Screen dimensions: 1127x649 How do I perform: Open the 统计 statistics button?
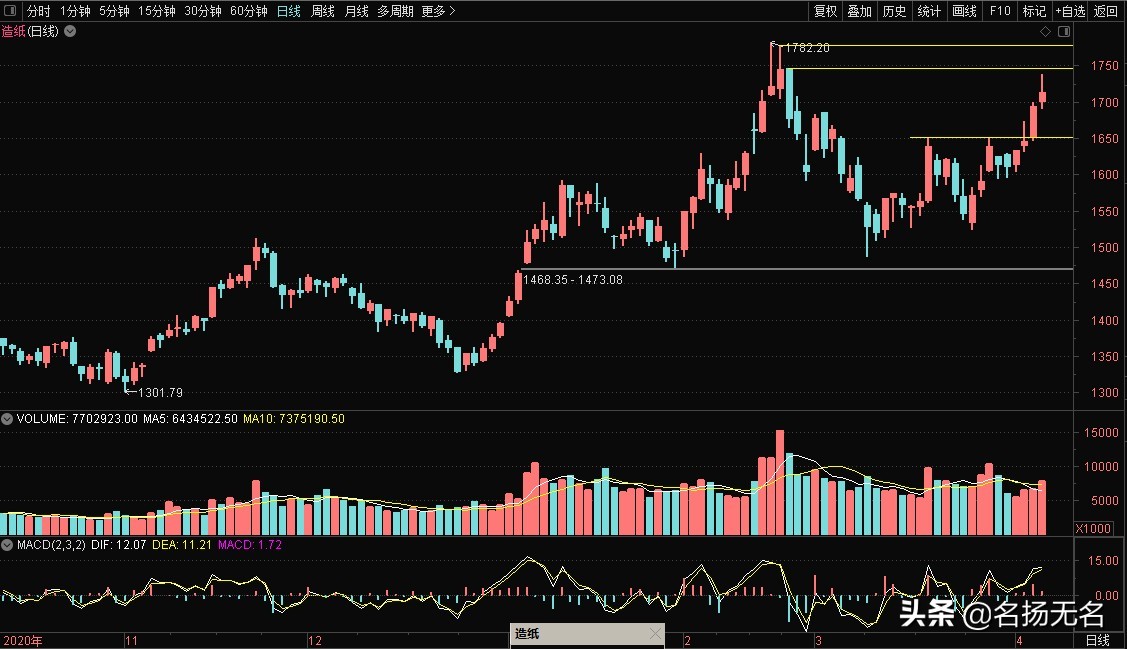[929, 11]
